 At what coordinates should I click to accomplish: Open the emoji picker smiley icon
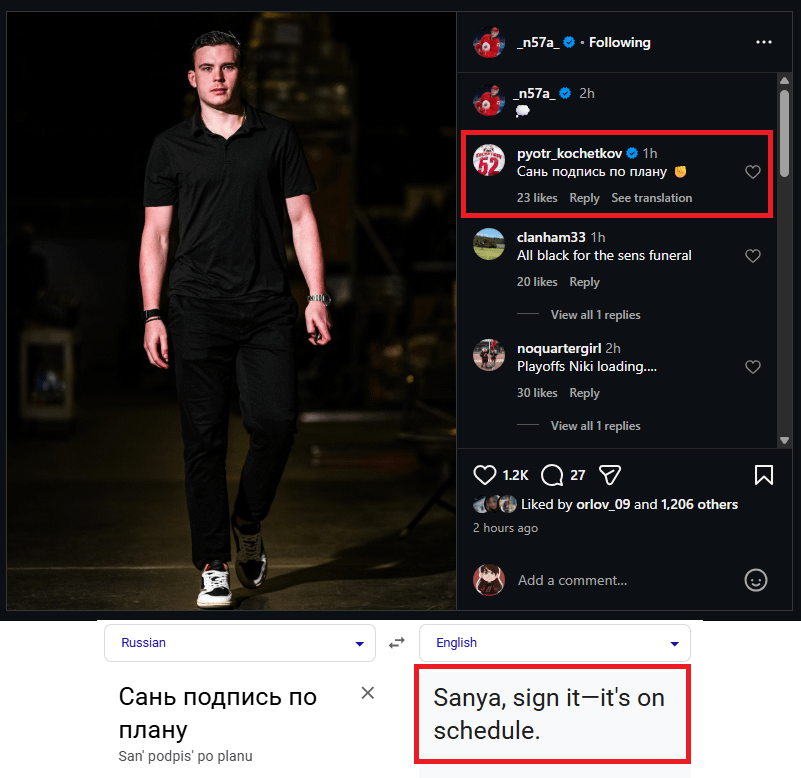(x=756, y=580)
